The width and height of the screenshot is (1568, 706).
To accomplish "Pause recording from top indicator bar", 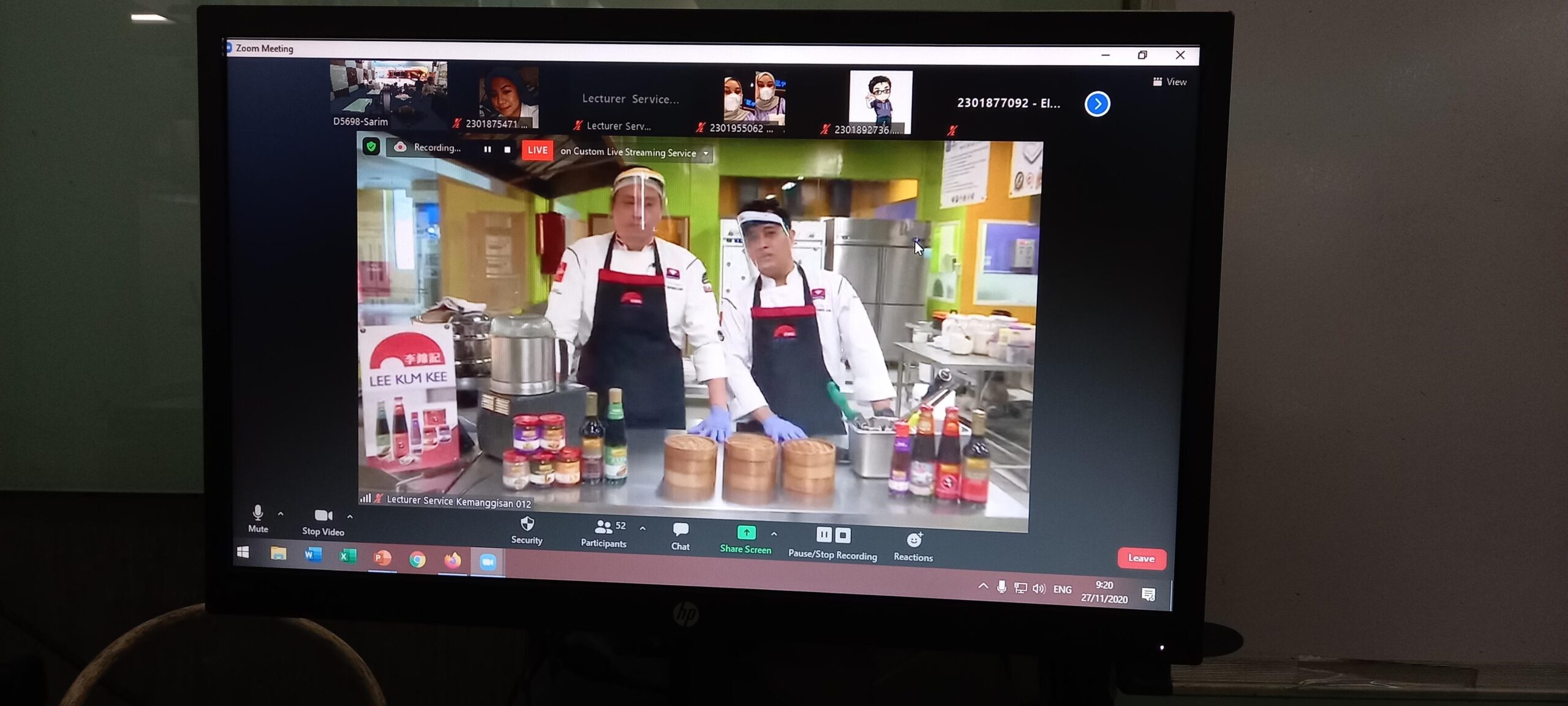I will [x=488, y=149].
